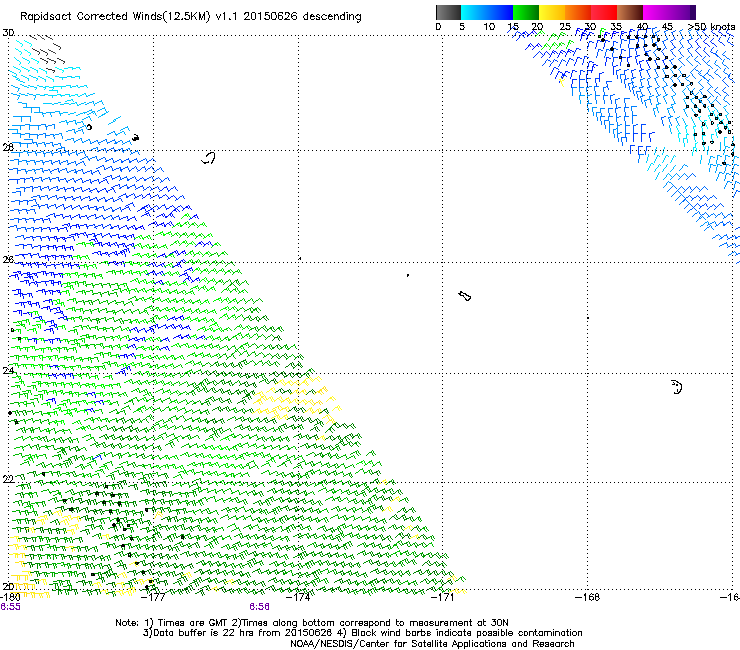Click the NOAA/NESDIS credit line
This screenshot has height=650, width=740.
[x=432, y=644]
